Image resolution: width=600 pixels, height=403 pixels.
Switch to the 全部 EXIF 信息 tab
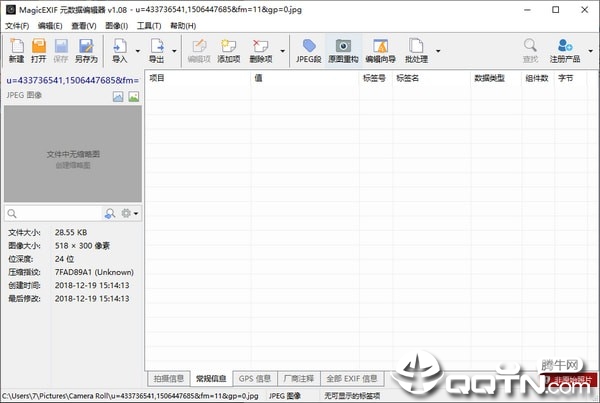(x=352, y=379)
